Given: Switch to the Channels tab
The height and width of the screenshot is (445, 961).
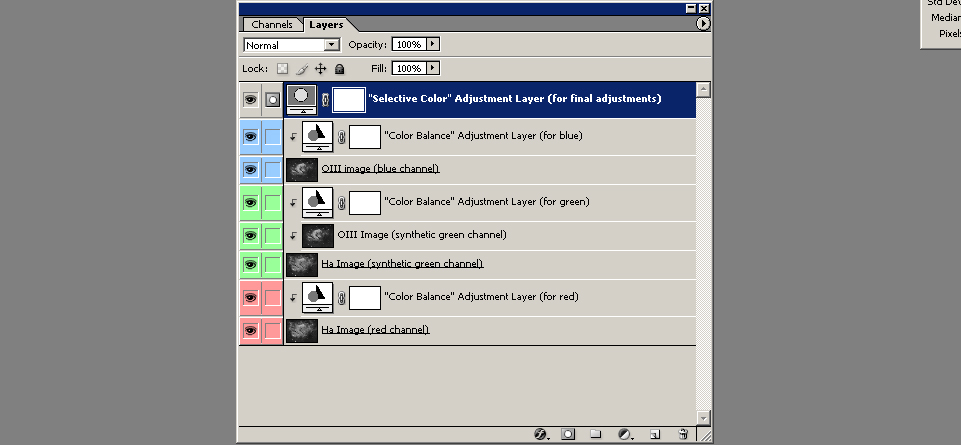Looking at the screenshot, I should [x=272, y=24].
